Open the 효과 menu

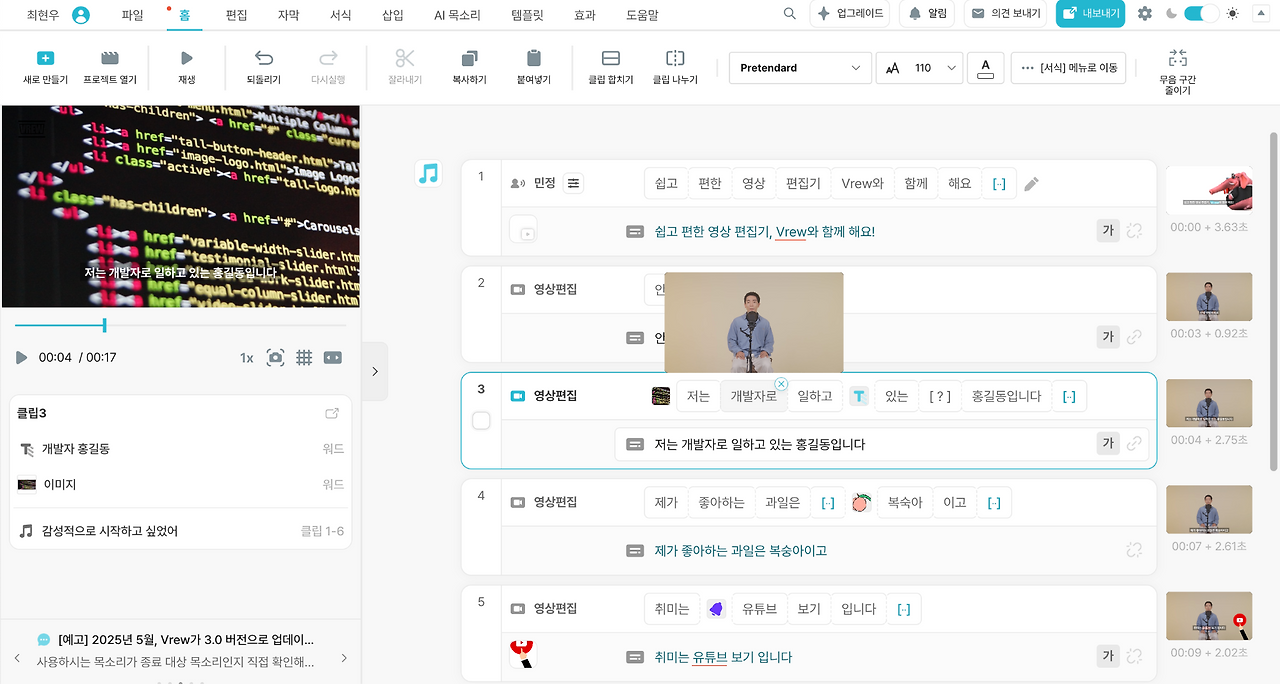(x=585, y=15)
